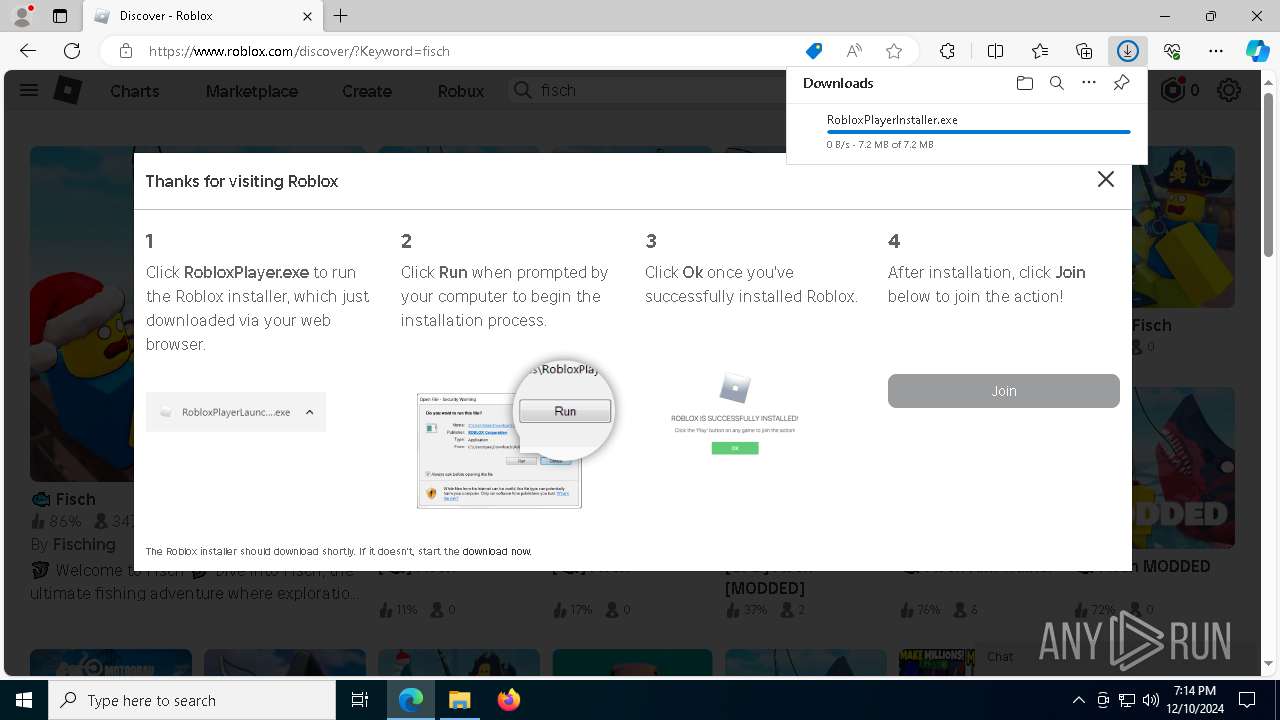Click the browser address bar URL

[x=299, y=51]
